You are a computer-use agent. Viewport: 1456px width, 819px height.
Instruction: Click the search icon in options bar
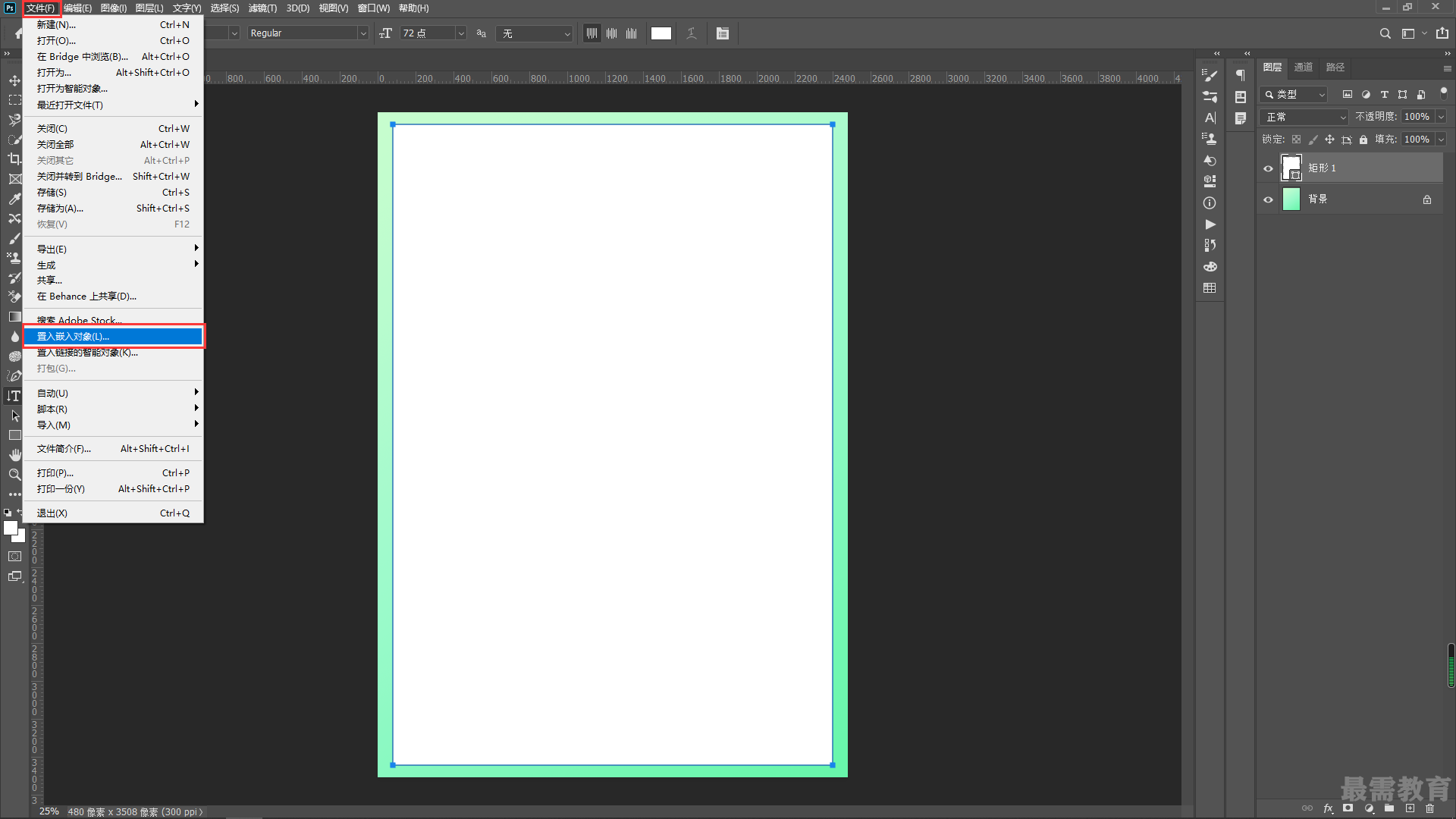[x=1385, y=33]
